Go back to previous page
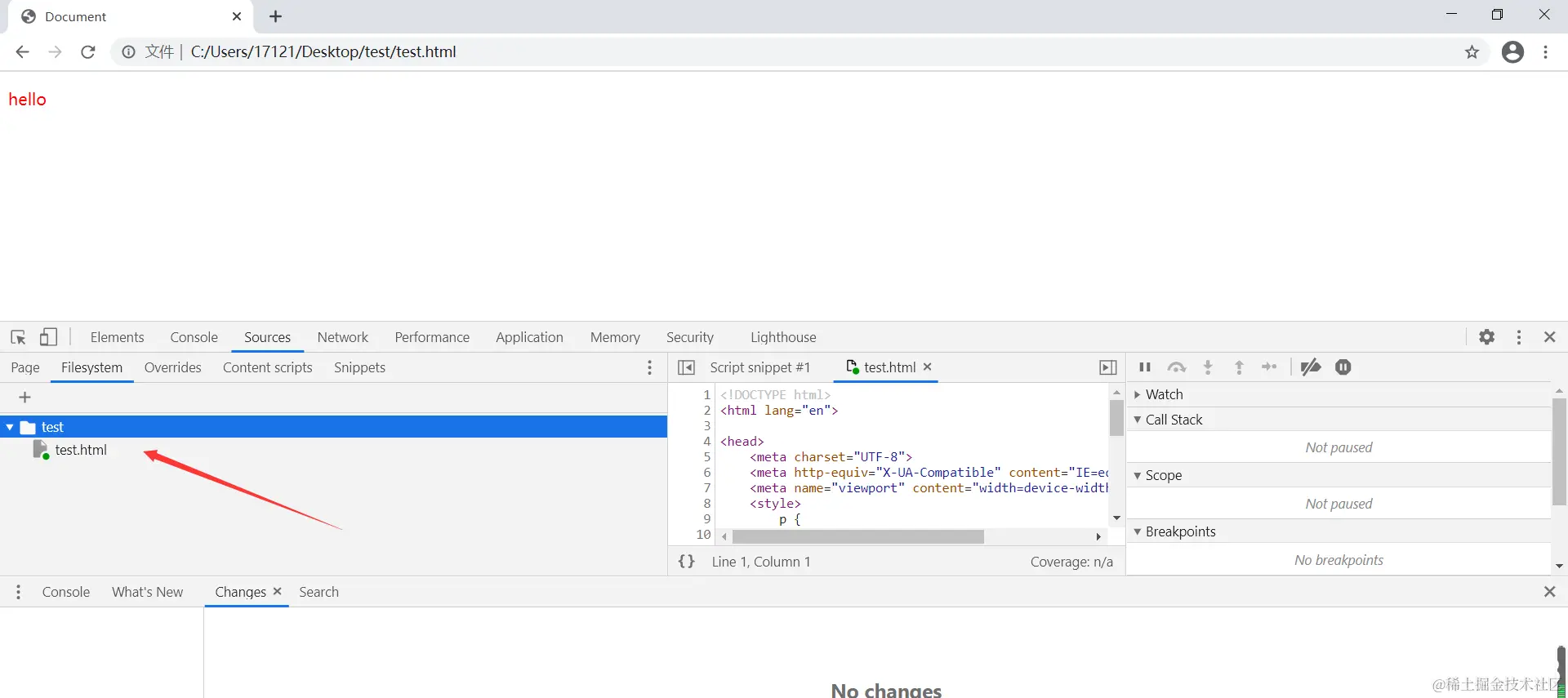The height and width of the screenshot is (698, 1568). [22, 52]
